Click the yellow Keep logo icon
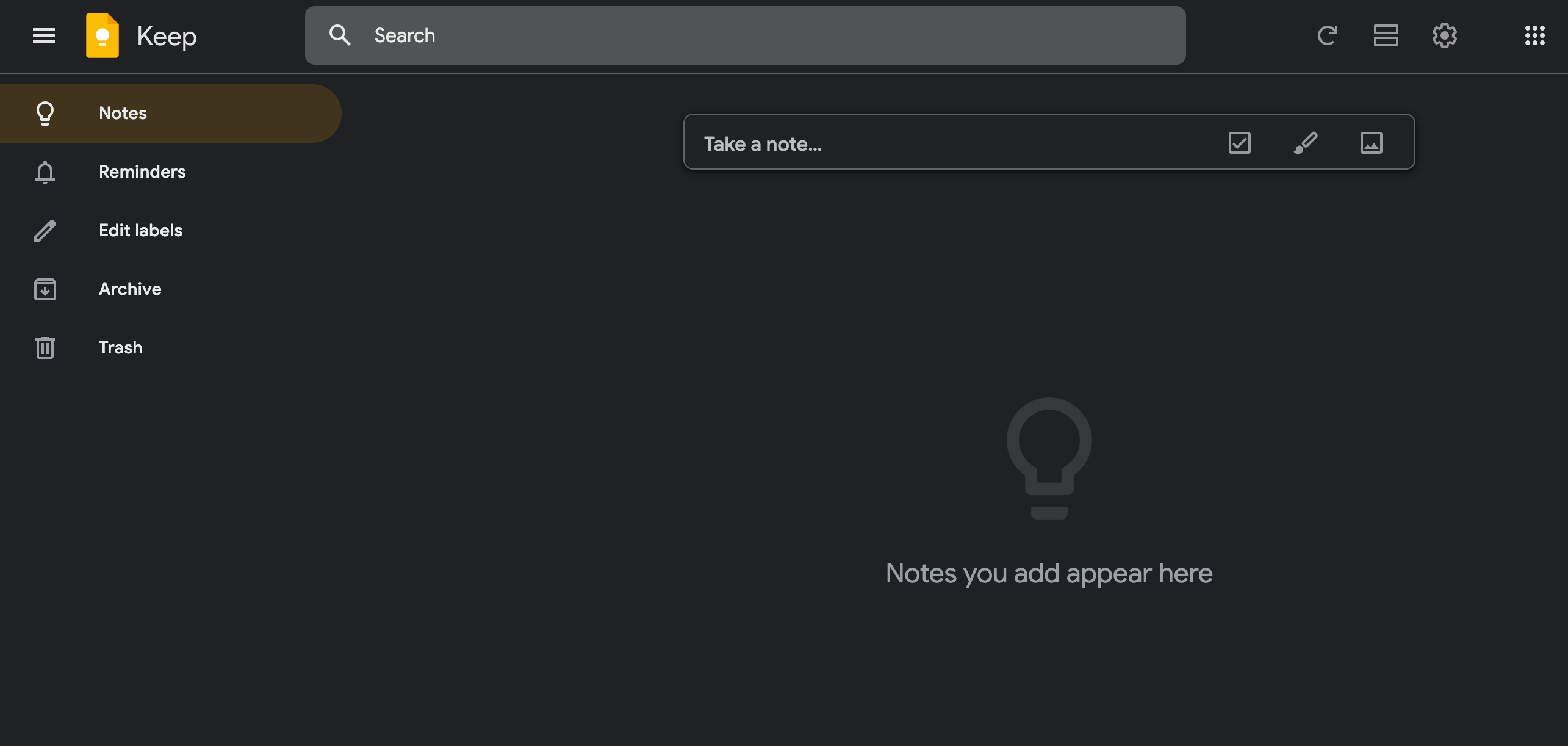Image resolution: width=1568 pixels, height=746 pixels. coord(102,35)
